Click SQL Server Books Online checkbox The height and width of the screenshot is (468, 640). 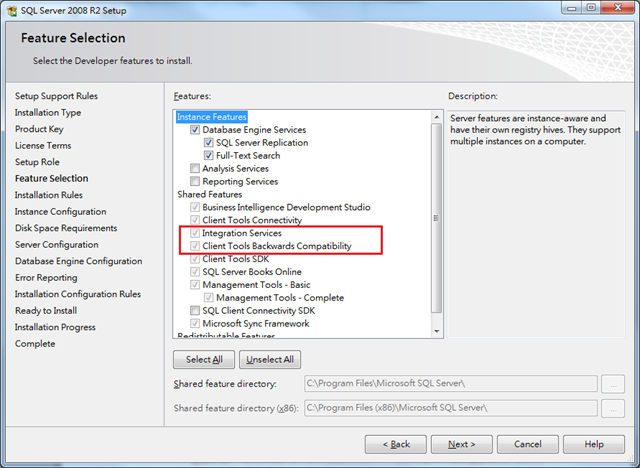click(x=195, y=272)
